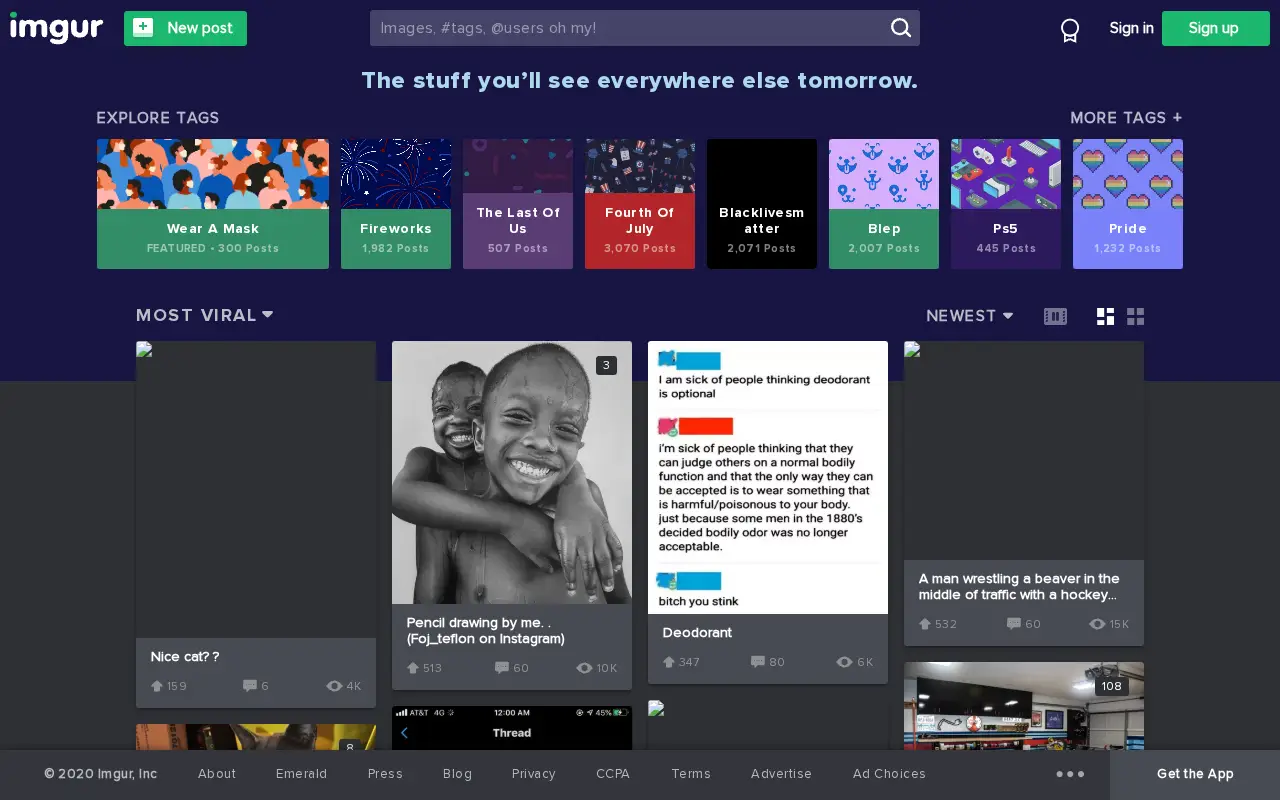Click comment icon on the beaver post

(x=1014, y=624)
